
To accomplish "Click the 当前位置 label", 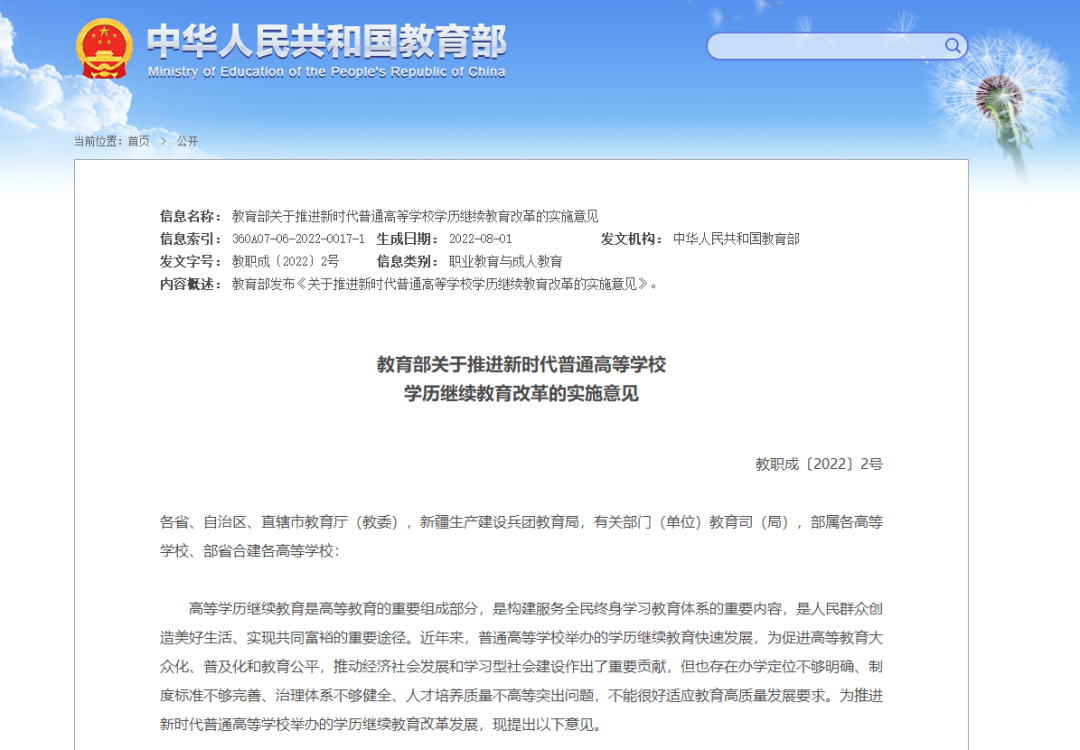I will click(x=98, y=141).
